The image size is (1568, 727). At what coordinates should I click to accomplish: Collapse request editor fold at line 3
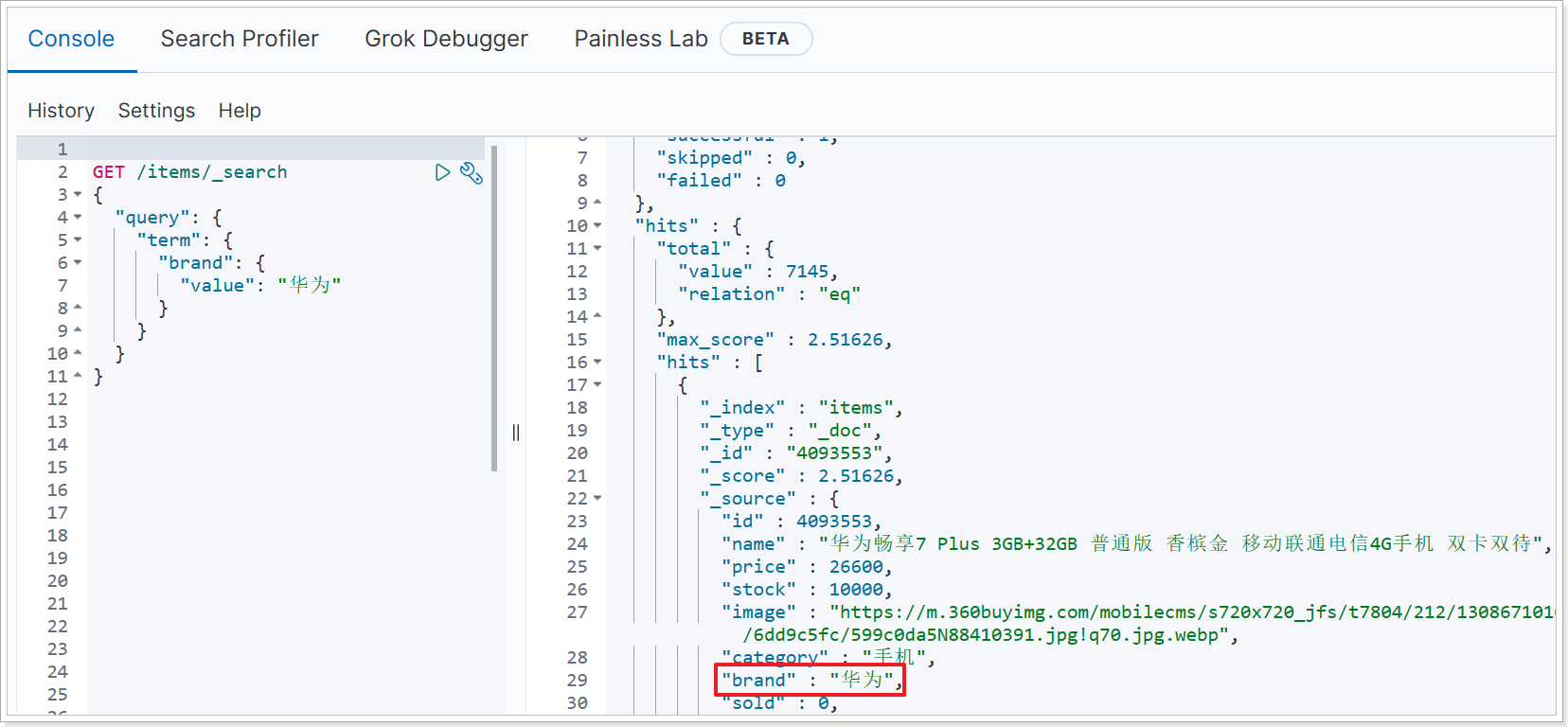click(78, 195)
